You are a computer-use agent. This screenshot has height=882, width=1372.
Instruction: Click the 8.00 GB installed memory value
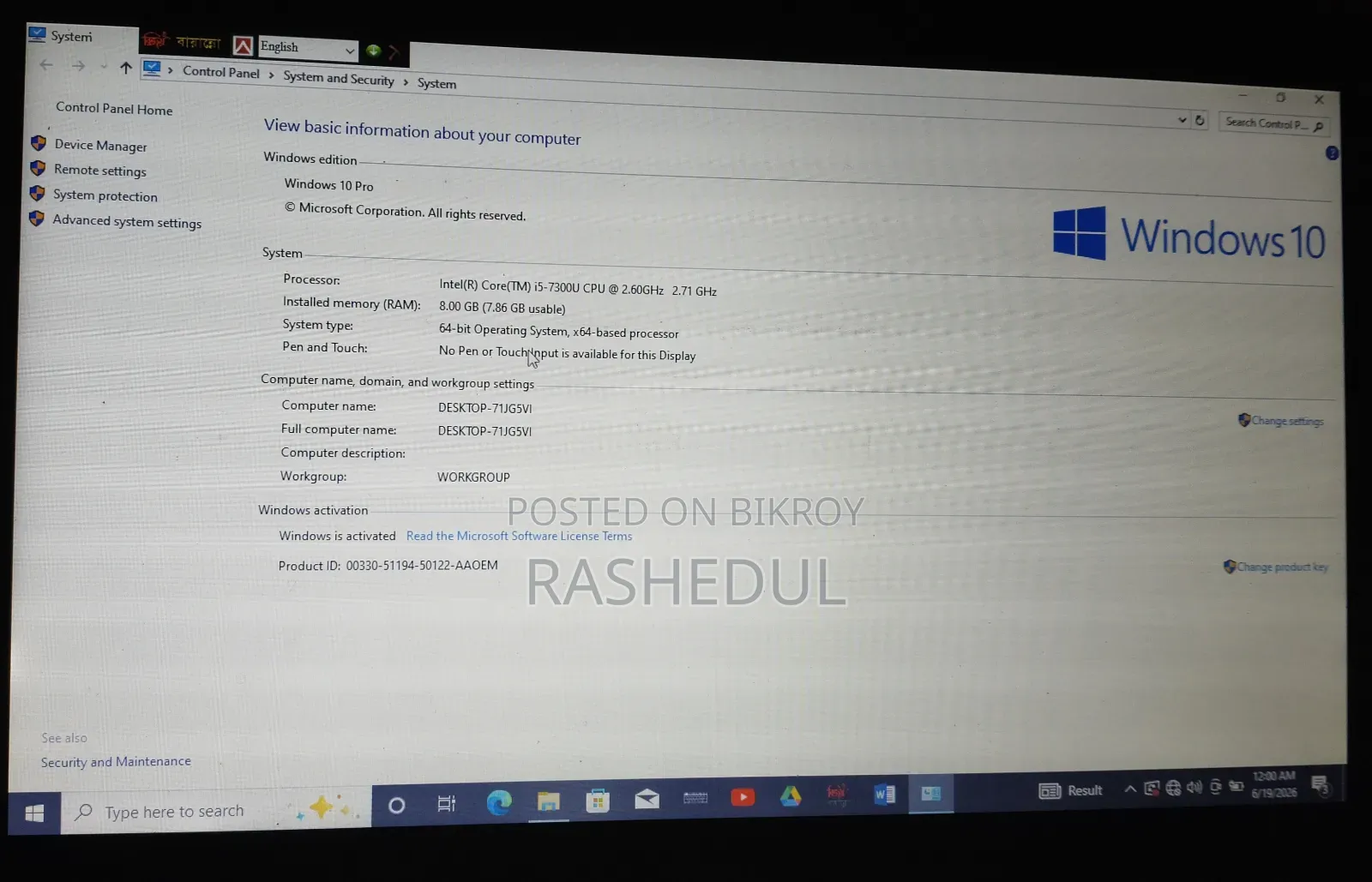(x=502, y=308)
